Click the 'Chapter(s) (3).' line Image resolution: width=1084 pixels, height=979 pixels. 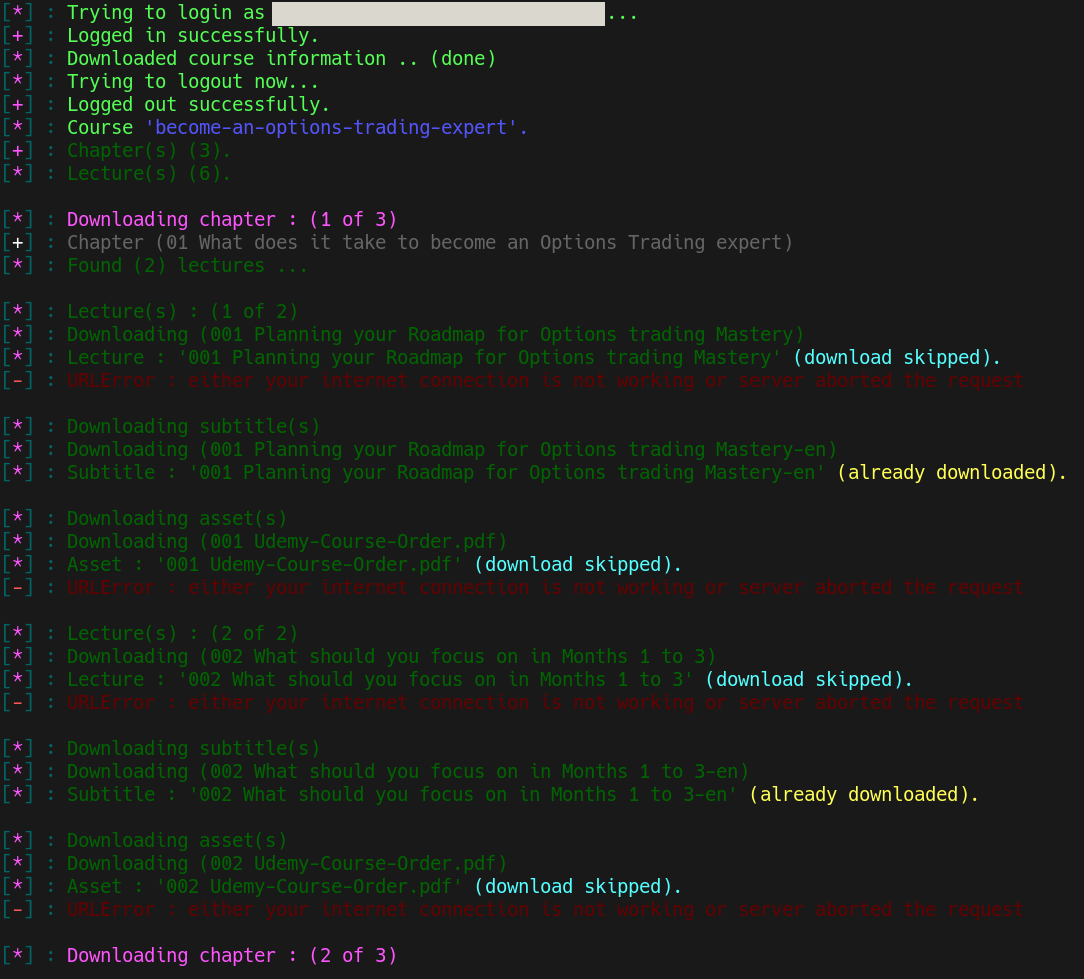[148, 150]
